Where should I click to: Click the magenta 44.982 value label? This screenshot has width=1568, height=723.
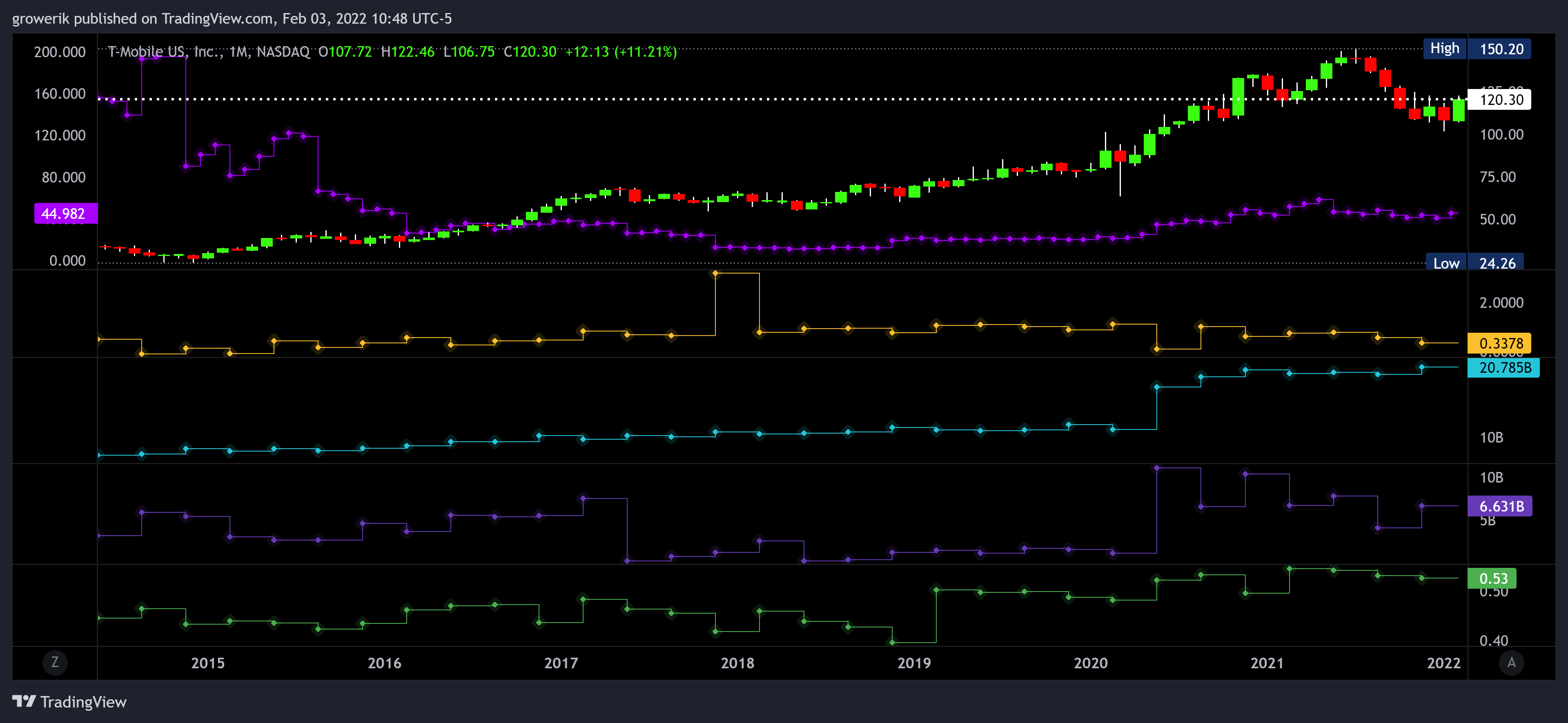(x=65, y=213)
